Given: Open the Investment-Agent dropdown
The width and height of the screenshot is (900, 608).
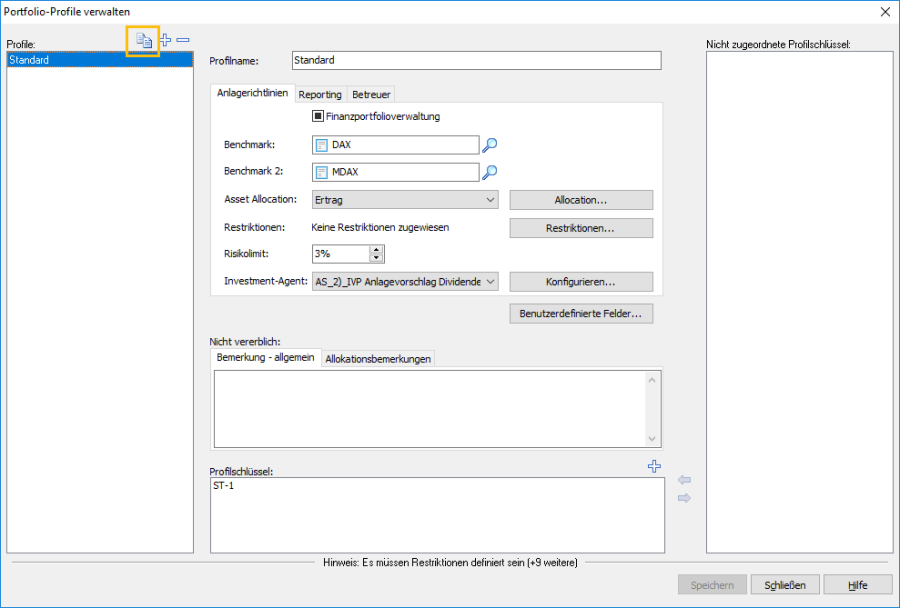Looking at the screenshot, I should [490, 282].
